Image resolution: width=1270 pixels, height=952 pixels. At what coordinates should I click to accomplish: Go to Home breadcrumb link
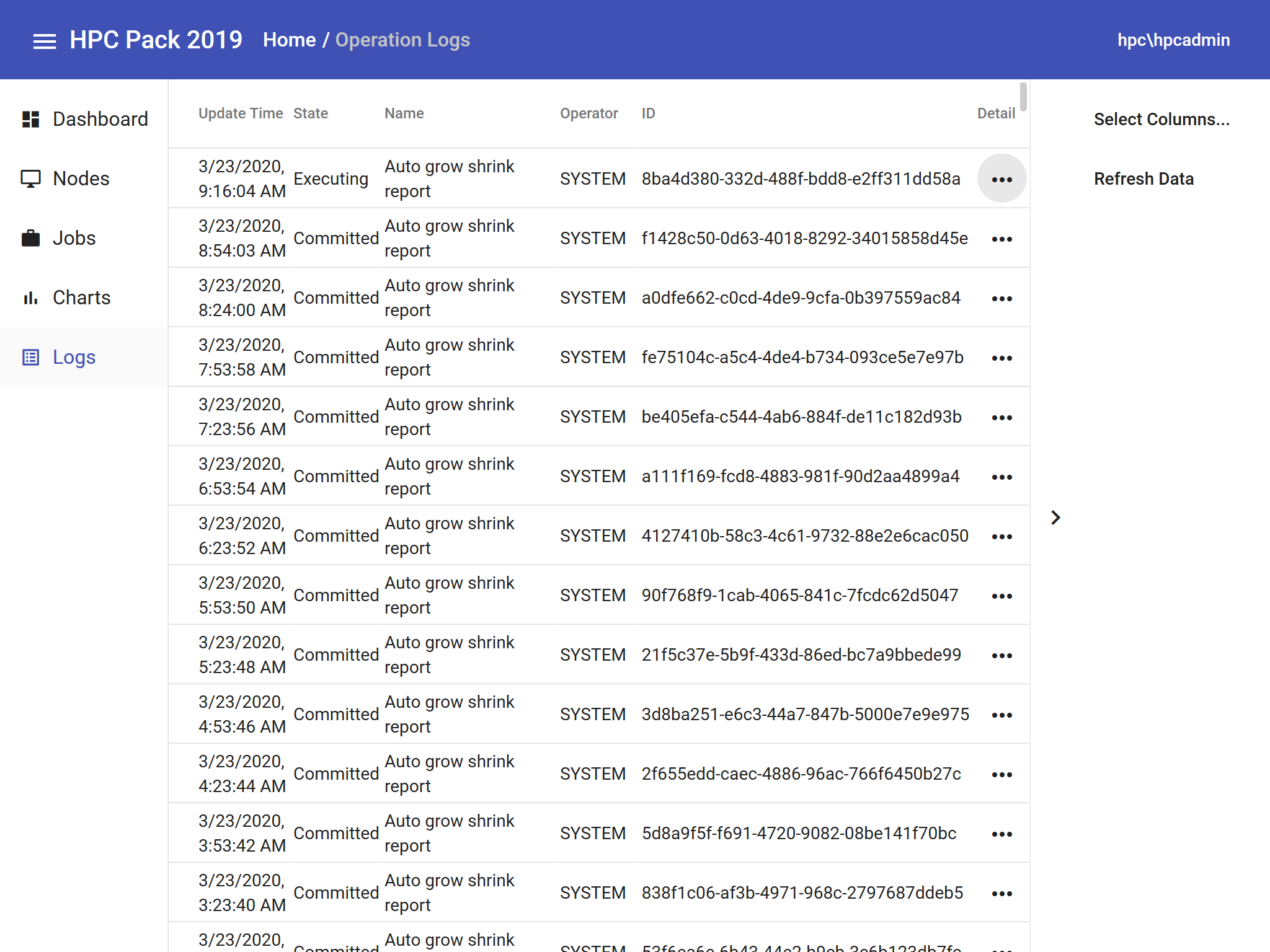pos(289,40)
